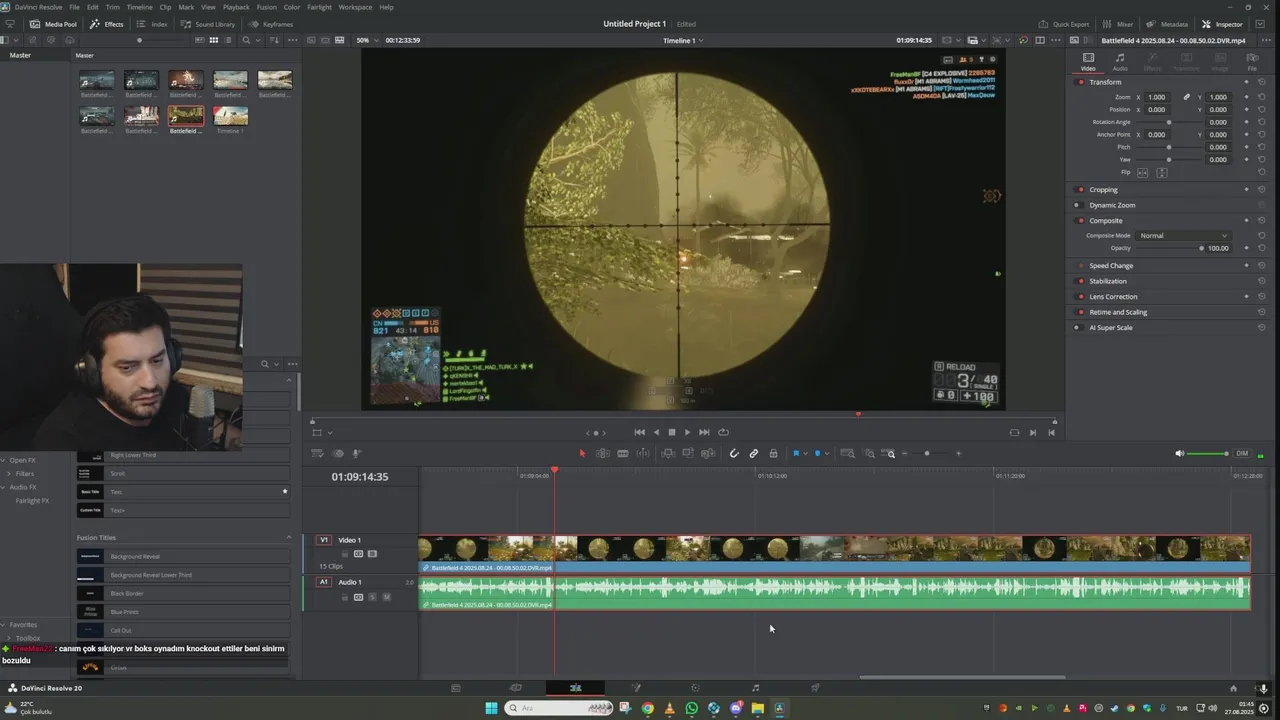Toggle the Retime and Scaling switch
1280x720 pixels.
1080,312
